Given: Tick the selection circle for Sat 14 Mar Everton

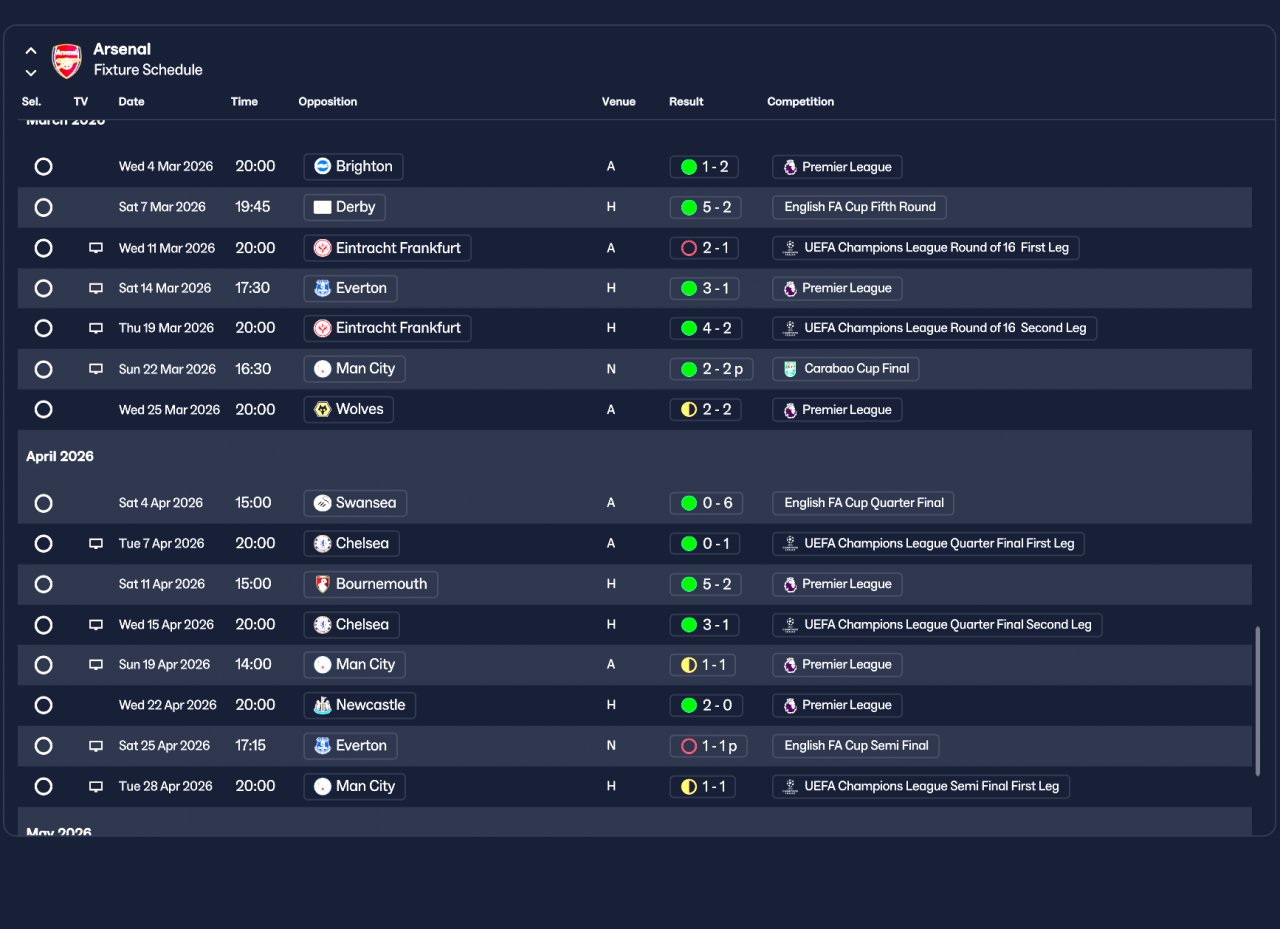Looking at the screenshot, I should click(43, 288).
